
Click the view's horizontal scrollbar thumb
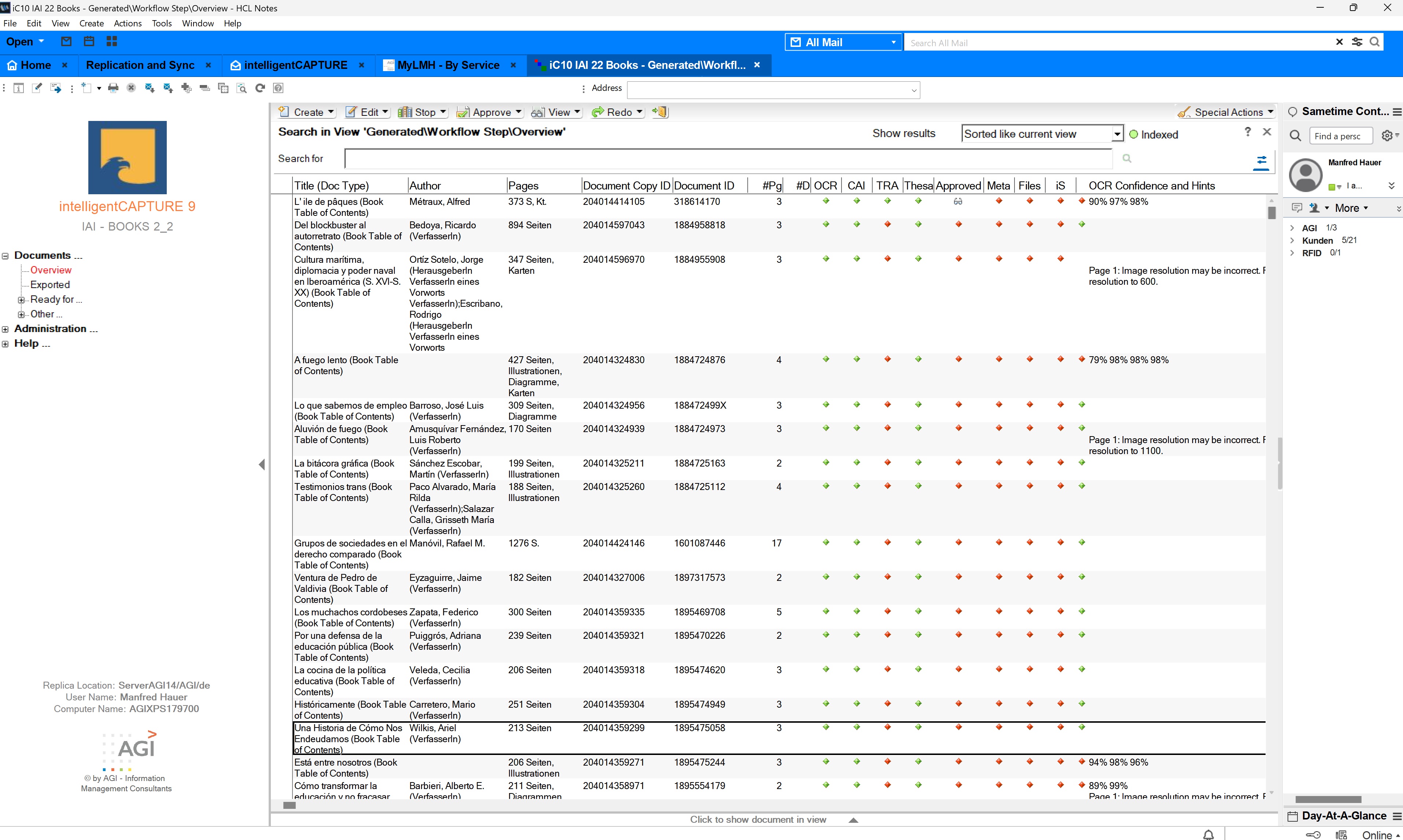(289, 806)
